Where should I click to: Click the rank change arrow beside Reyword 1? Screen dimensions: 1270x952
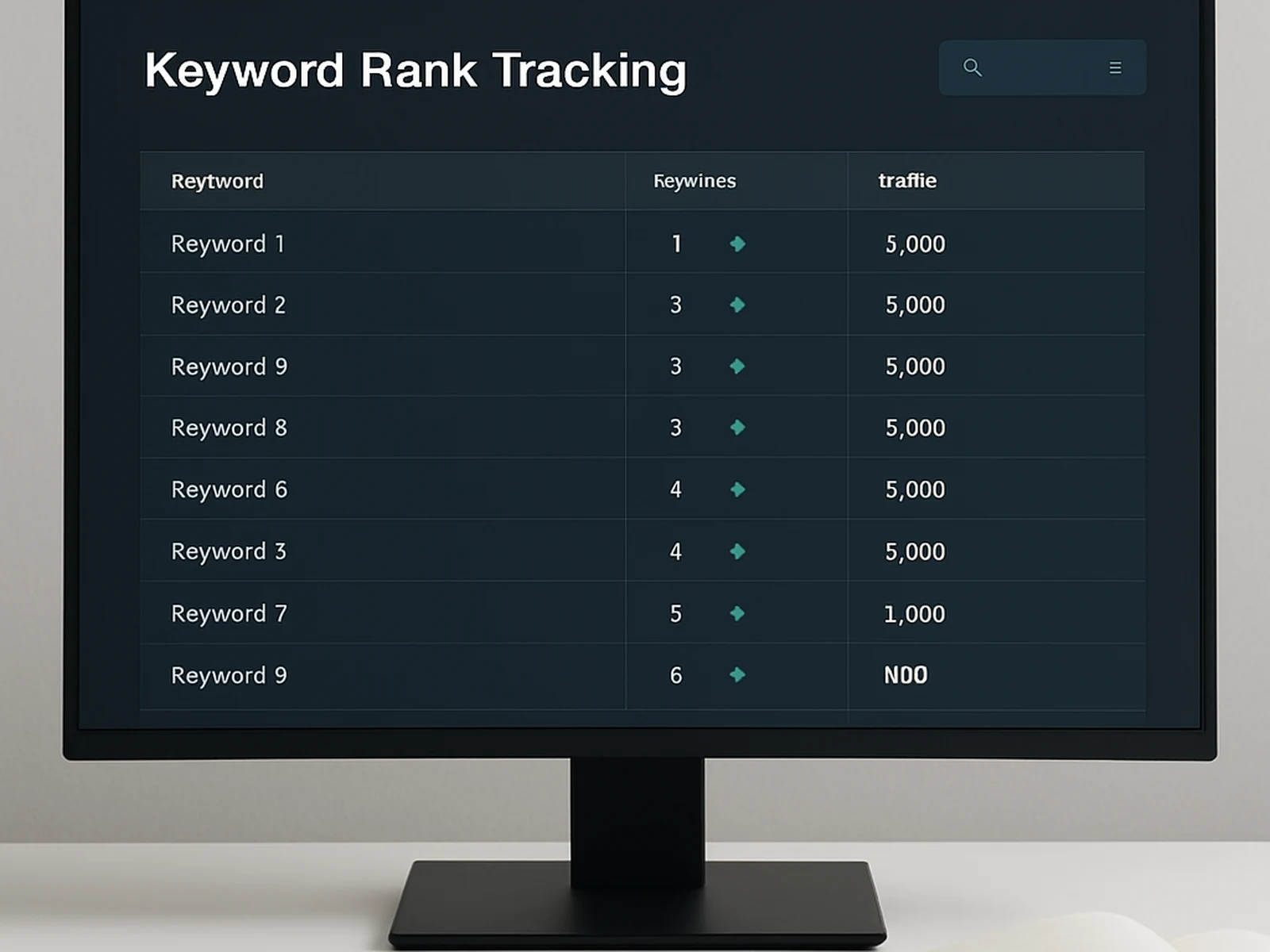coord(737,244)
